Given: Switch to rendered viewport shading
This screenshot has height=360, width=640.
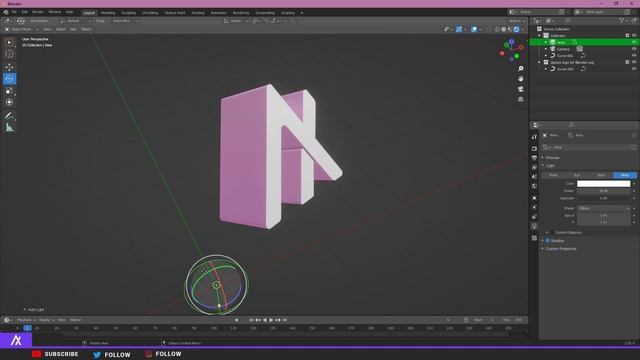Looking at the screenshot, I should tap(516, 29).
